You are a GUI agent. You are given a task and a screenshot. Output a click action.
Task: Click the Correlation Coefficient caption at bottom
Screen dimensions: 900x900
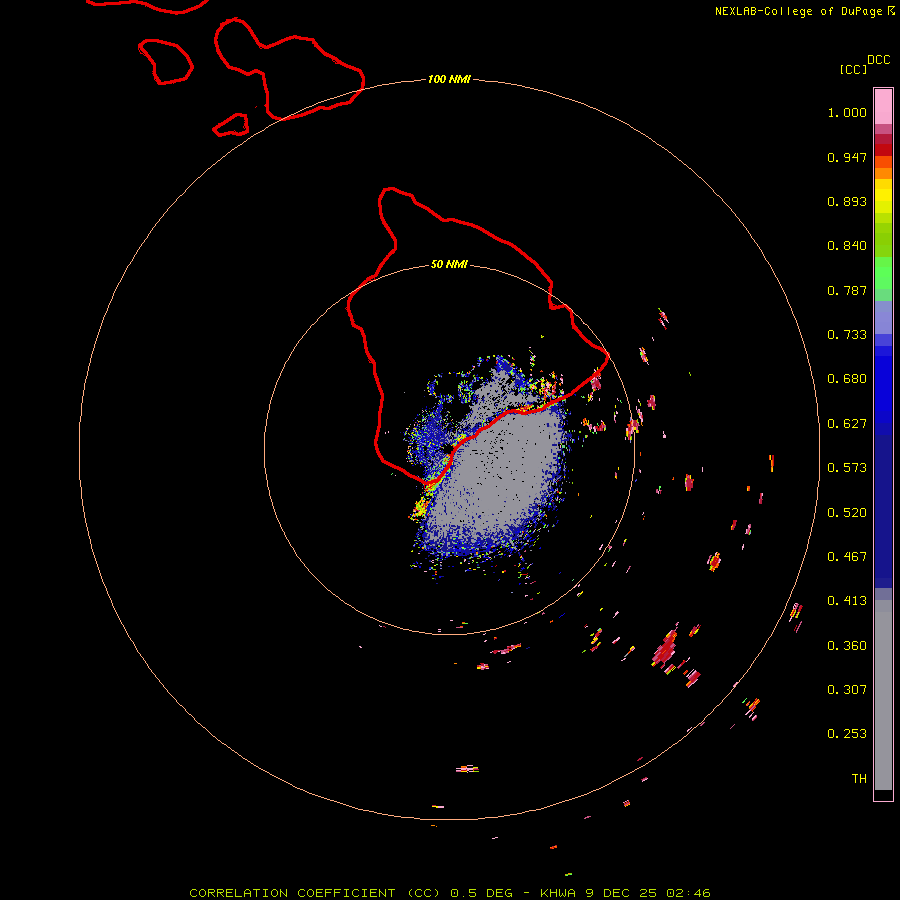pos(450,893)
